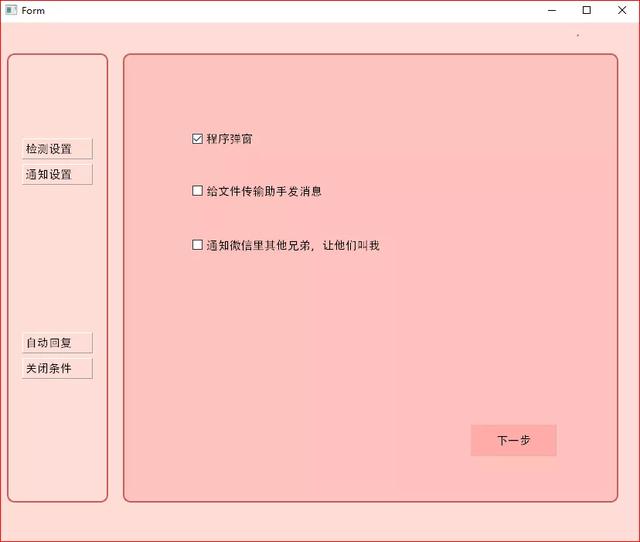640x542 pixels.
Task: Minimize the Form window
Action: (x=552, y=10)
